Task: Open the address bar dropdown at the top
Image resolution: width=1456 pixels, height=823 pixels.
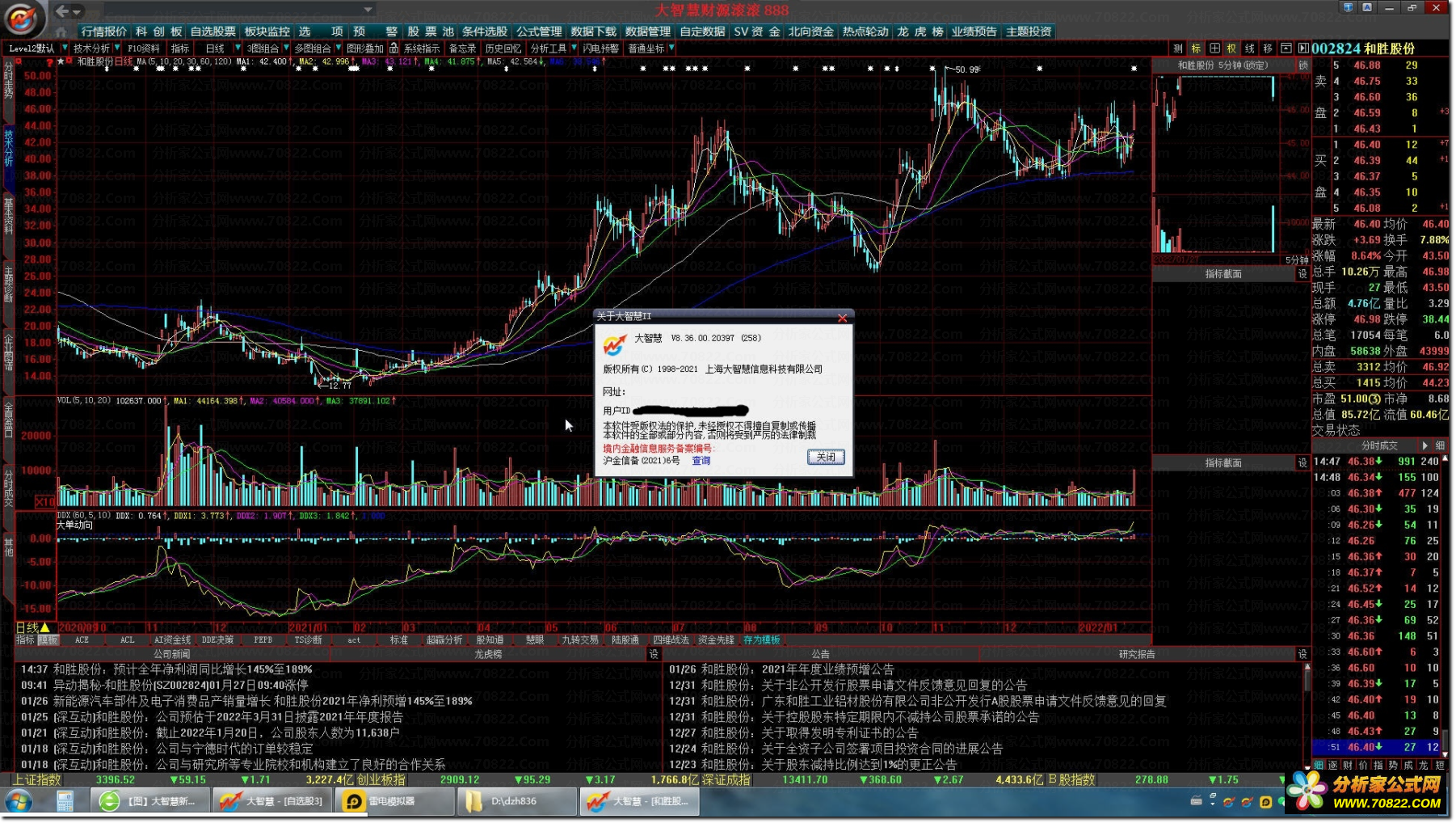Action: [x=368, y=11]
